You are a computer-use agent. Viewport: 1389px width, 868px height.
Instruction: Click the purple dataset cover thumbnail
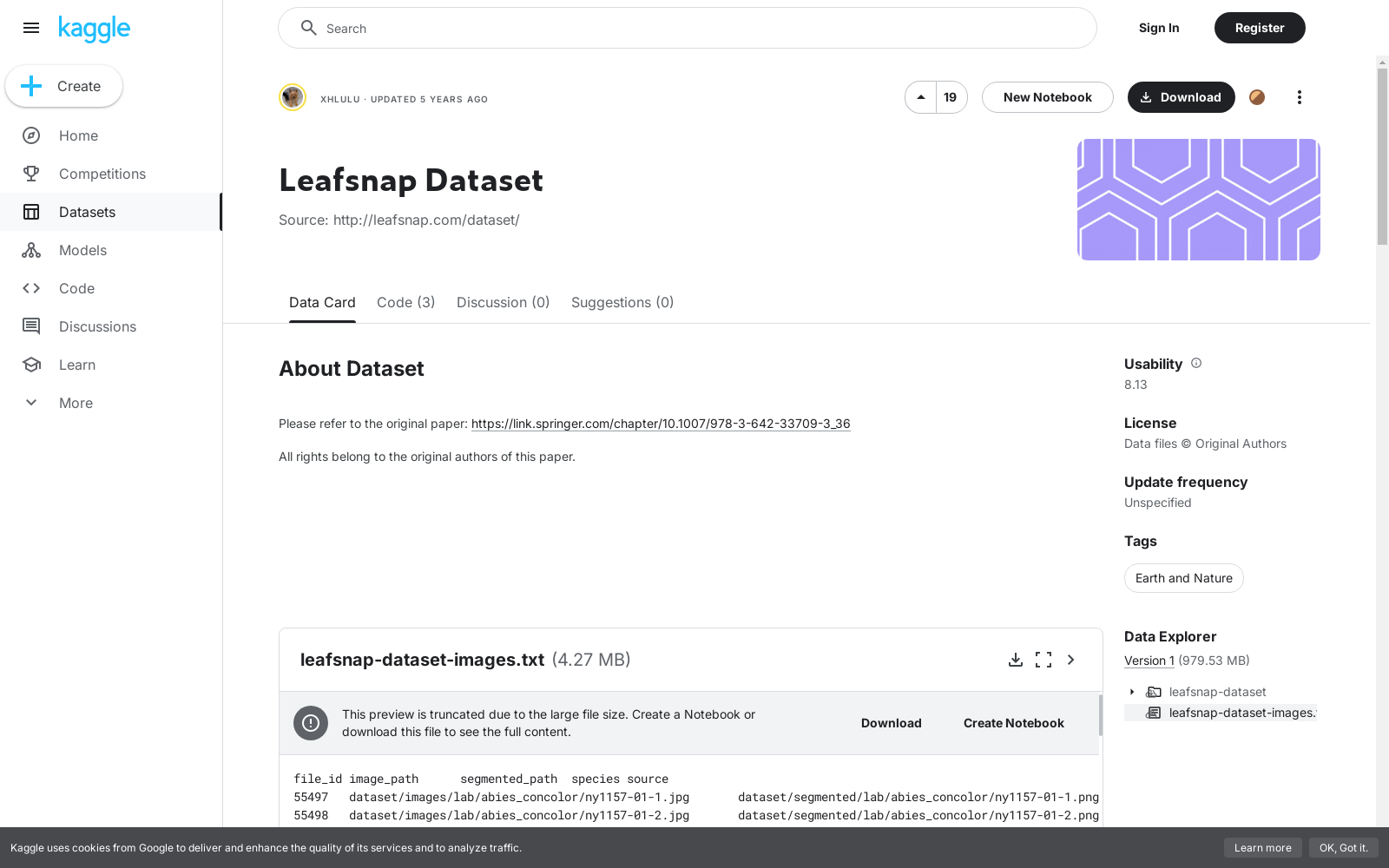(x=1199, y=200)
